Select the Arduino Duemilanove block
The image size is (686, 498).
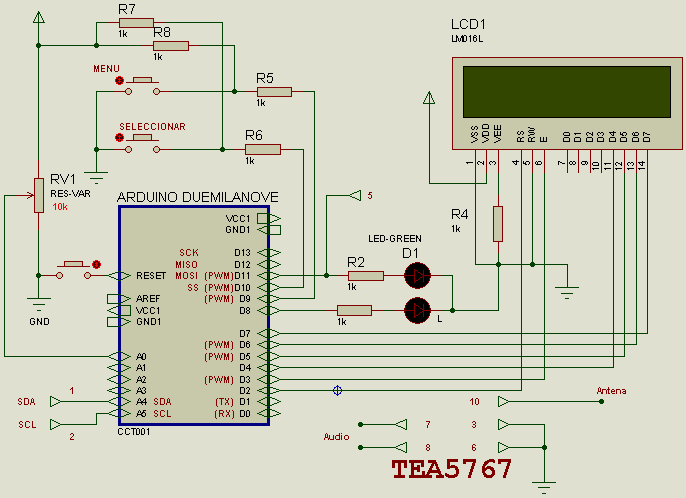[x=194, y=316]
